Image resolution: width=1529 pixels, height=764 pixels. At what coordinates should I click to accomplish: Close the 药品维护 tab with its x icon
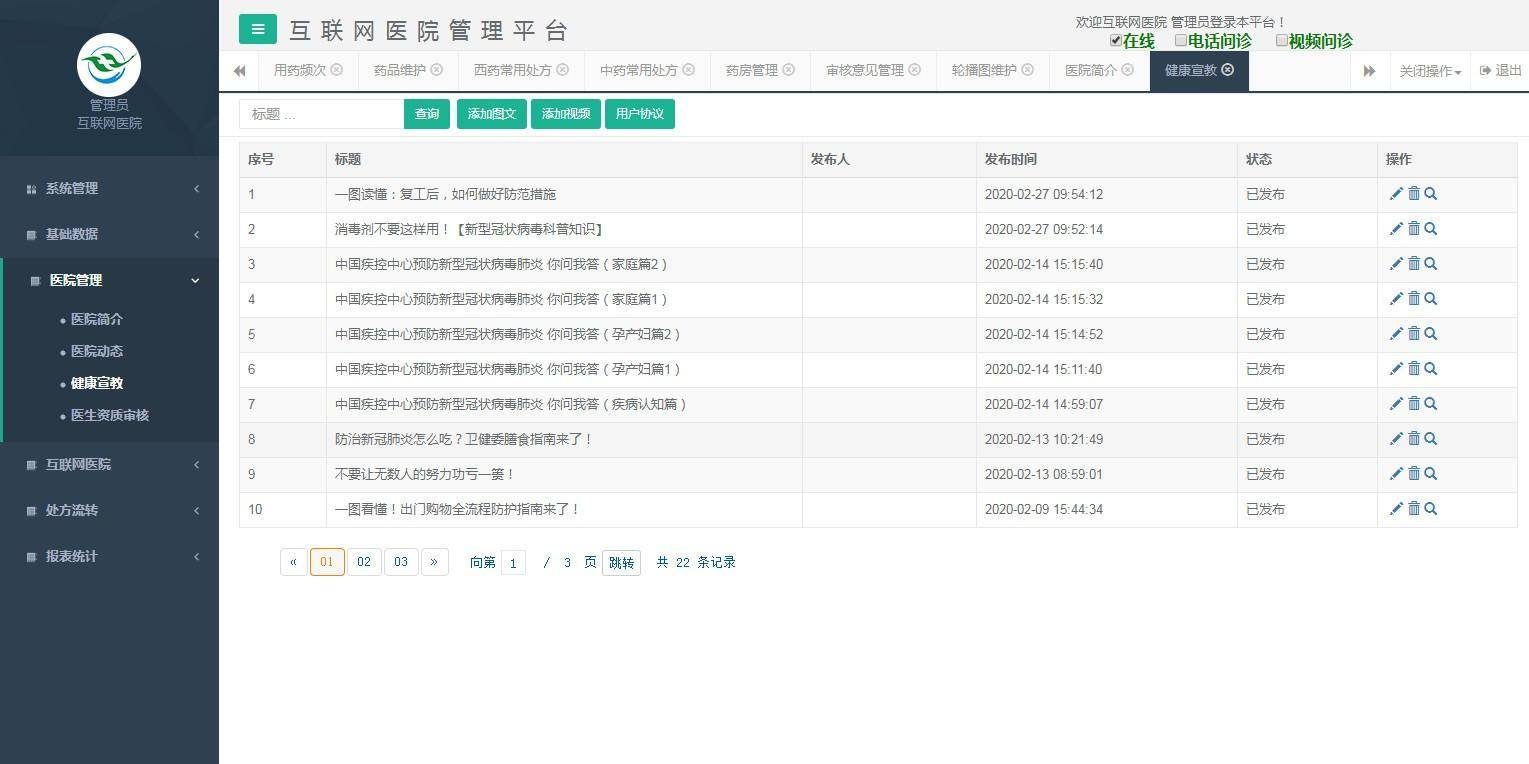(437, 70)
